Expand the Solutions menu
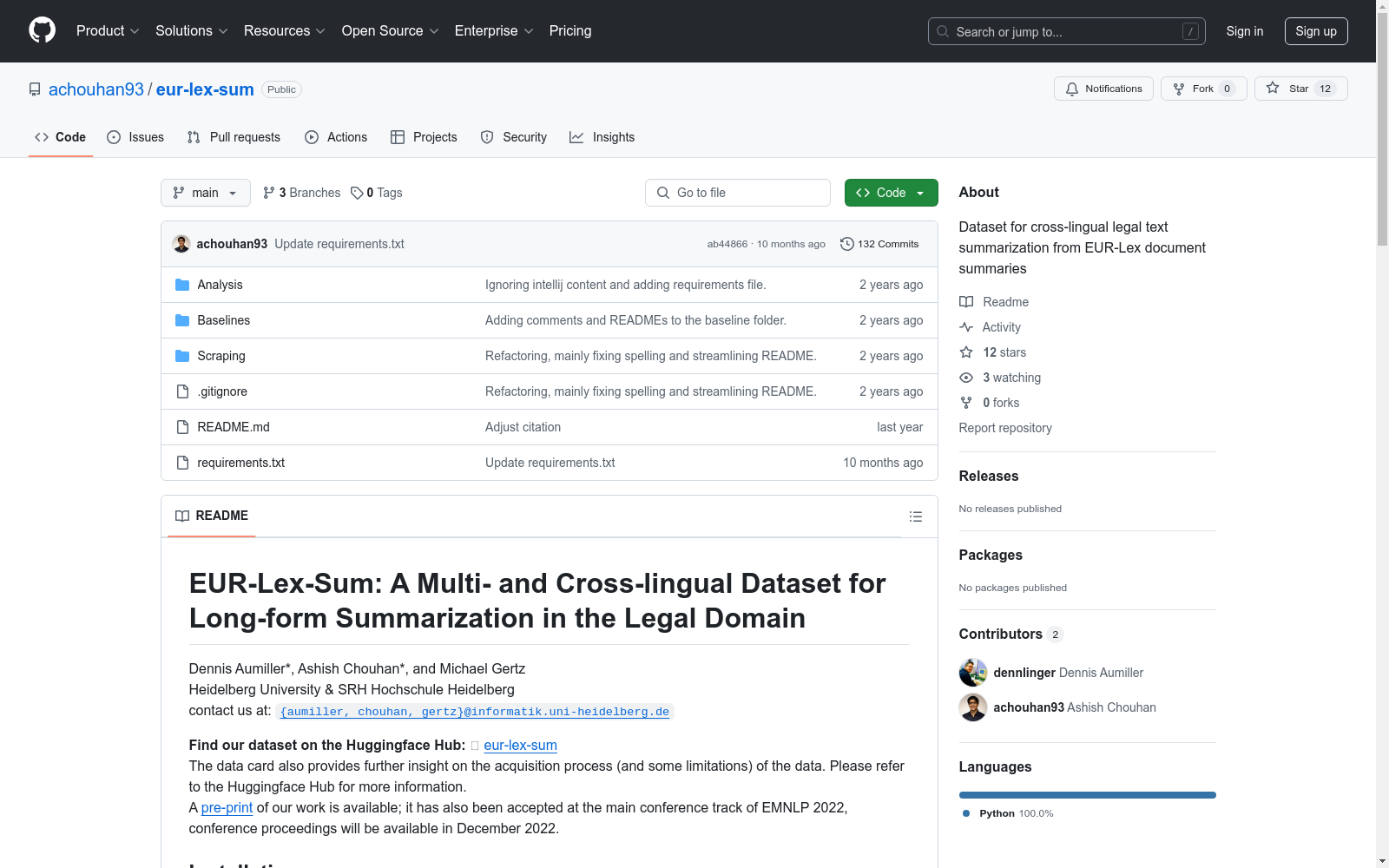Image resolution: width=1389 pixels, height=868 pixels. [x=192, y=30]
